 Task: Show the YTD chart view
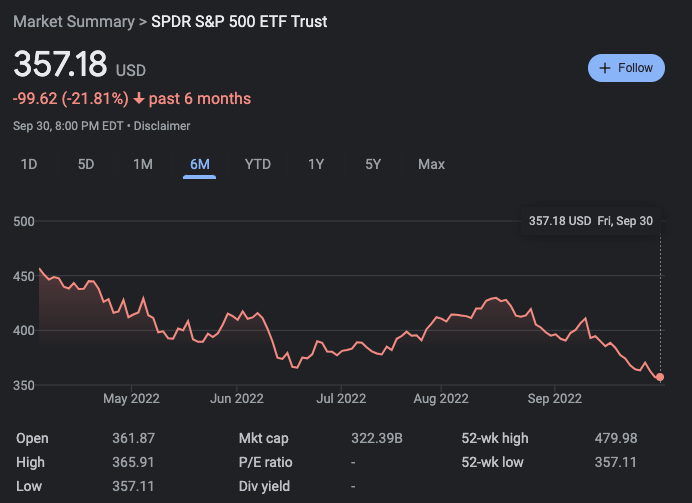tap(258, 164)
